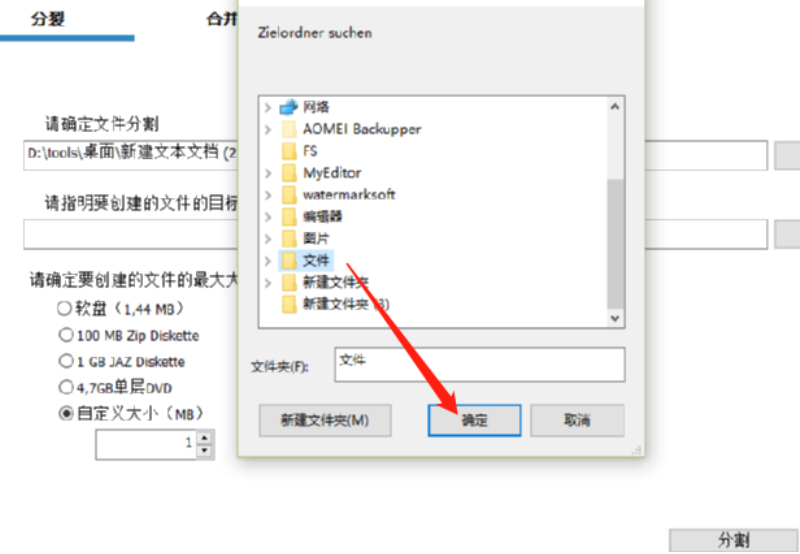Select the AOMEI Backupper folder icon
The image size is (800, 554).
pyautogui.click(x=289, y=129)
